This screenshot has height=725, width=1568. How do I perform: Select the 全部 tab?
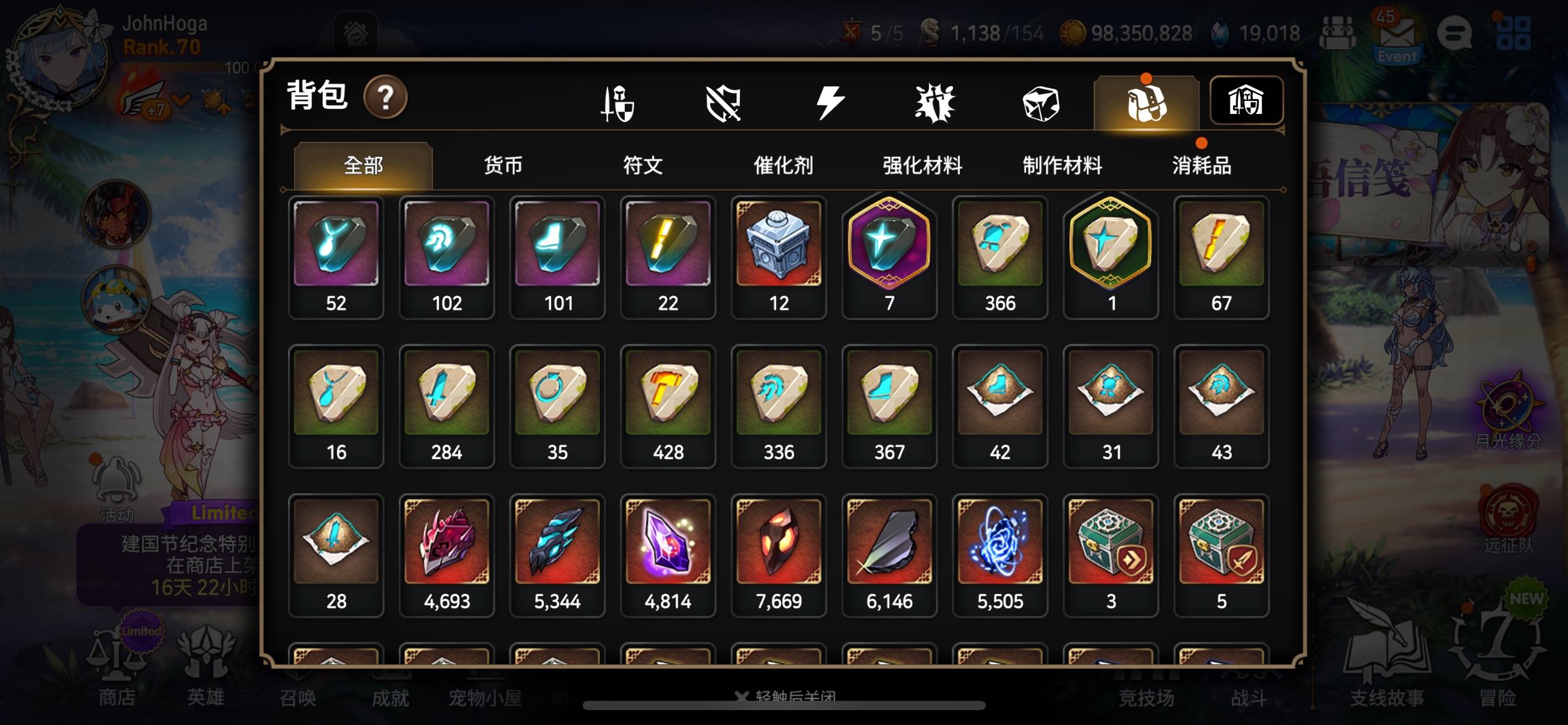coord(363,165)
